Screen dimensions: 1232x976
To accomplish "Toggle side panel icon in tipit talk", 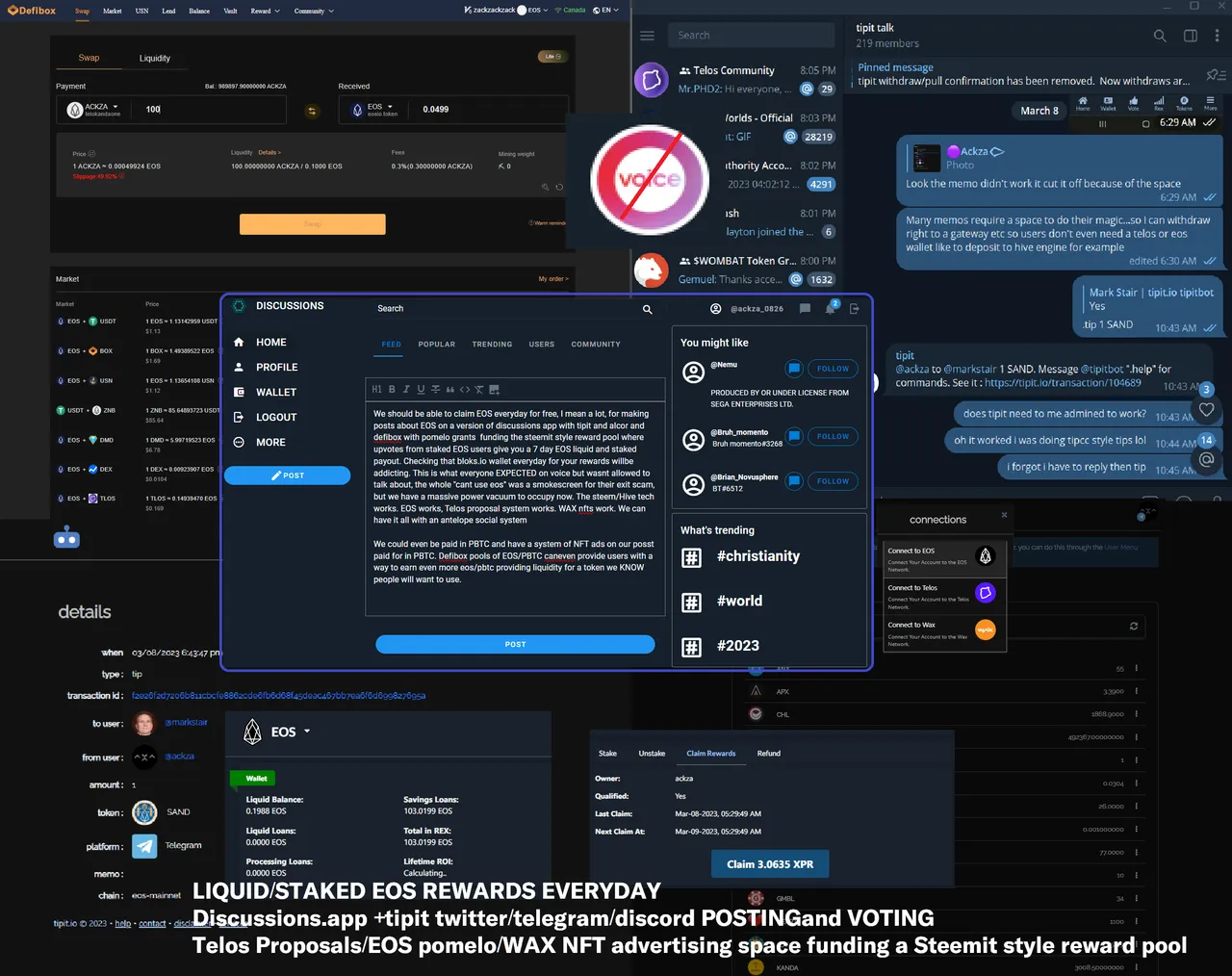I will [1190, 36].
